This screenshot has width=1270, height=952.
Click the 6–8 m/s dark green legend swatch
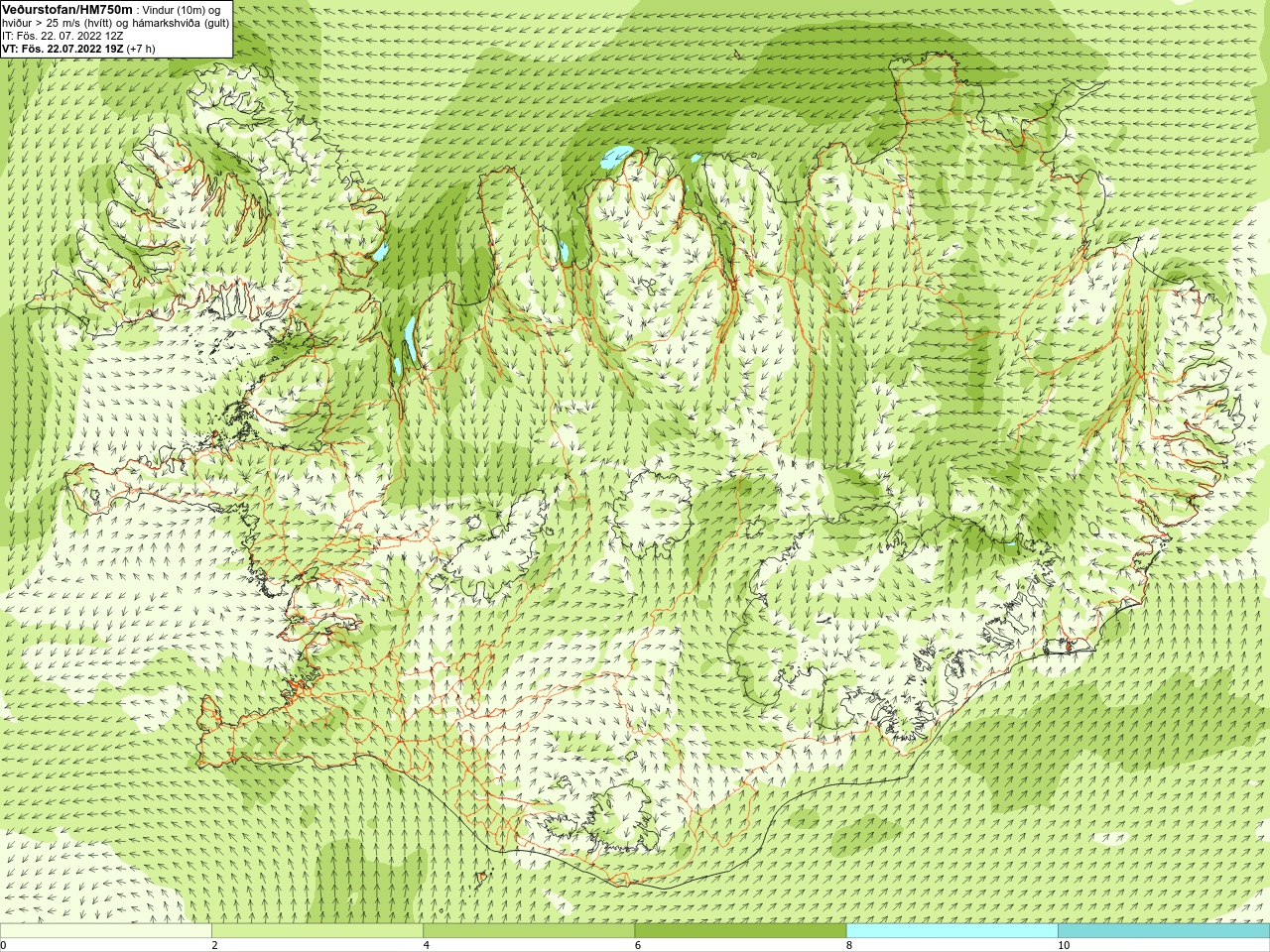click(740, 931)
